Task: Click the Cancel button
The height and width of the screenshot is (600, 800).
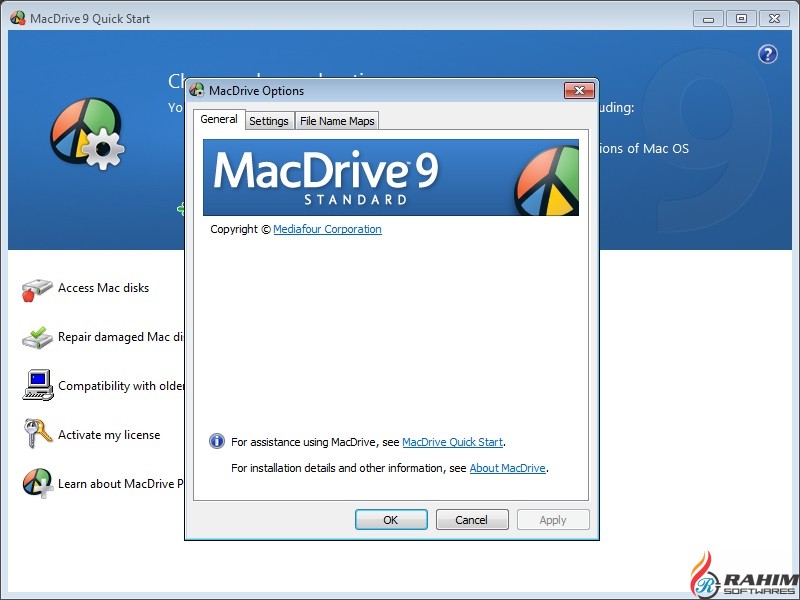Action: (x=472, y=519)
